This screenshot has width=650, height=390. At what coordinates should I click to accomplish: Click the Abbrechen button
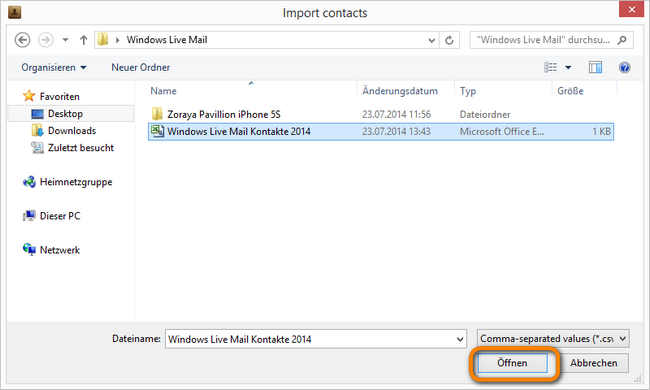pyautogui.click(x=594, y=363)
